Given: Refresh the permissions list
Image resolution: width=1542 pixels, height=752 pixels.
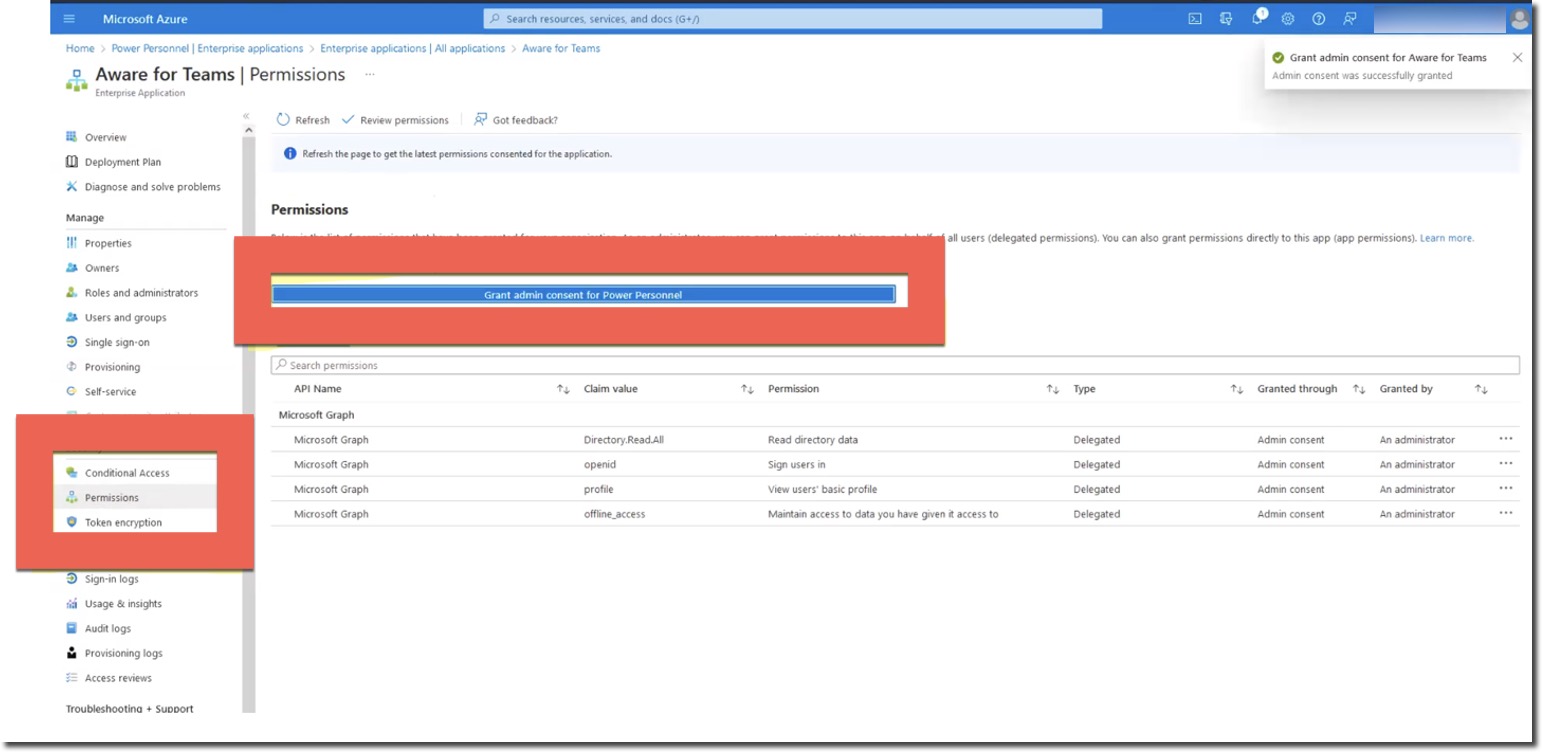Looking at the screenshot, I should click(303, 120).
